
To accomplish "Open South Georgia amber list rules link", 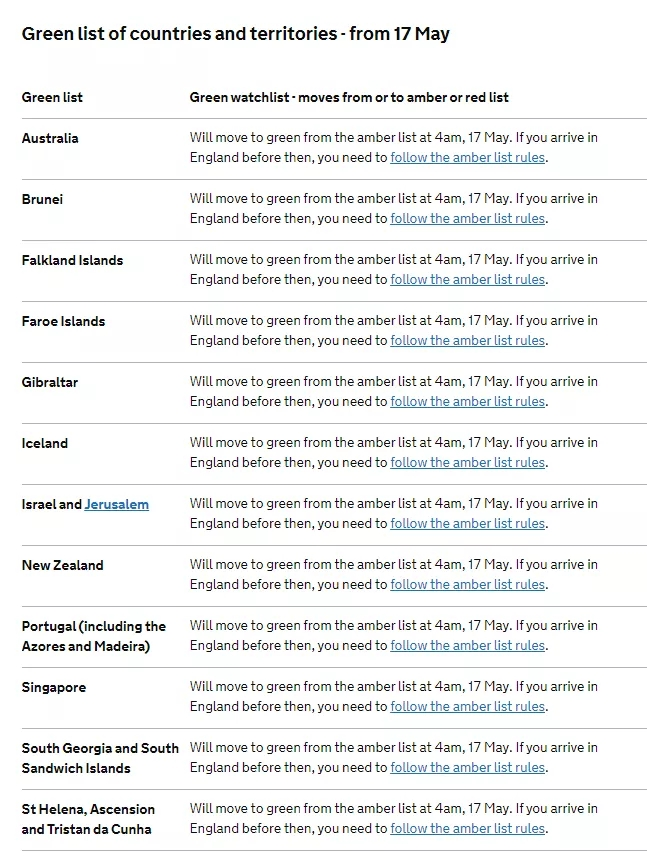I will (x=468, y=767).
